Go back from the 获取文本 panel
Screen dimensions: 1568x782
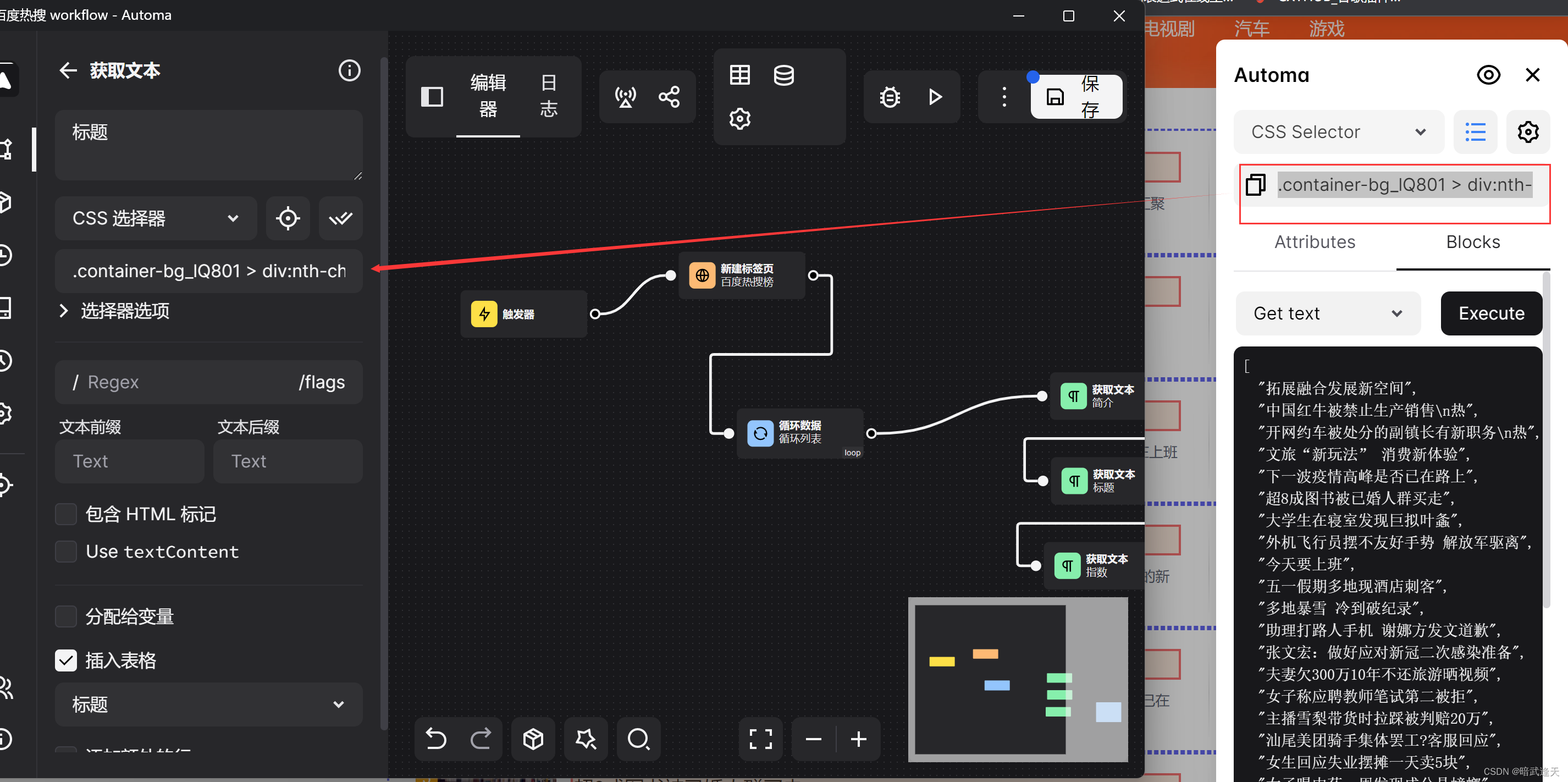pos(68,70)
